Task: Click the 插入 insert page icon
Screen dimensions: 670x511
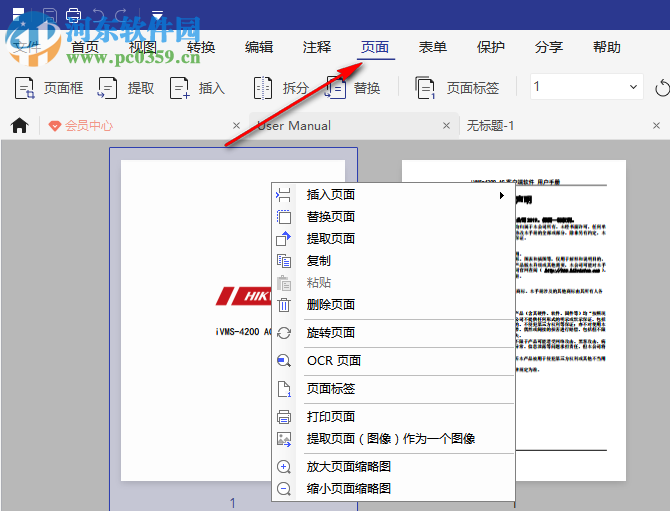Action: point(179,88)
